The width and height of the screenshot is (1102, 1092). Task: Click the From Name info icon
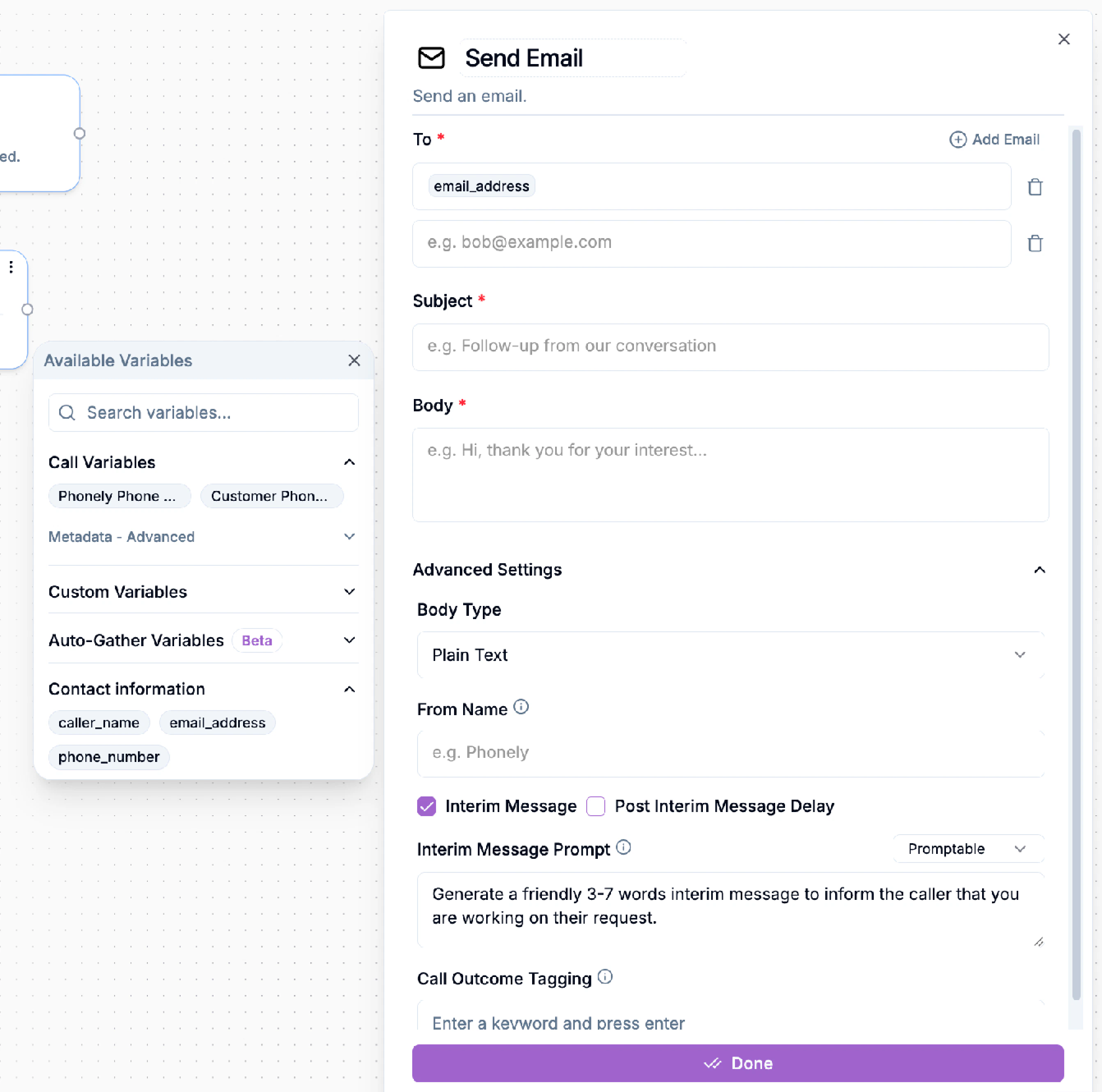[x=521, y=707]
